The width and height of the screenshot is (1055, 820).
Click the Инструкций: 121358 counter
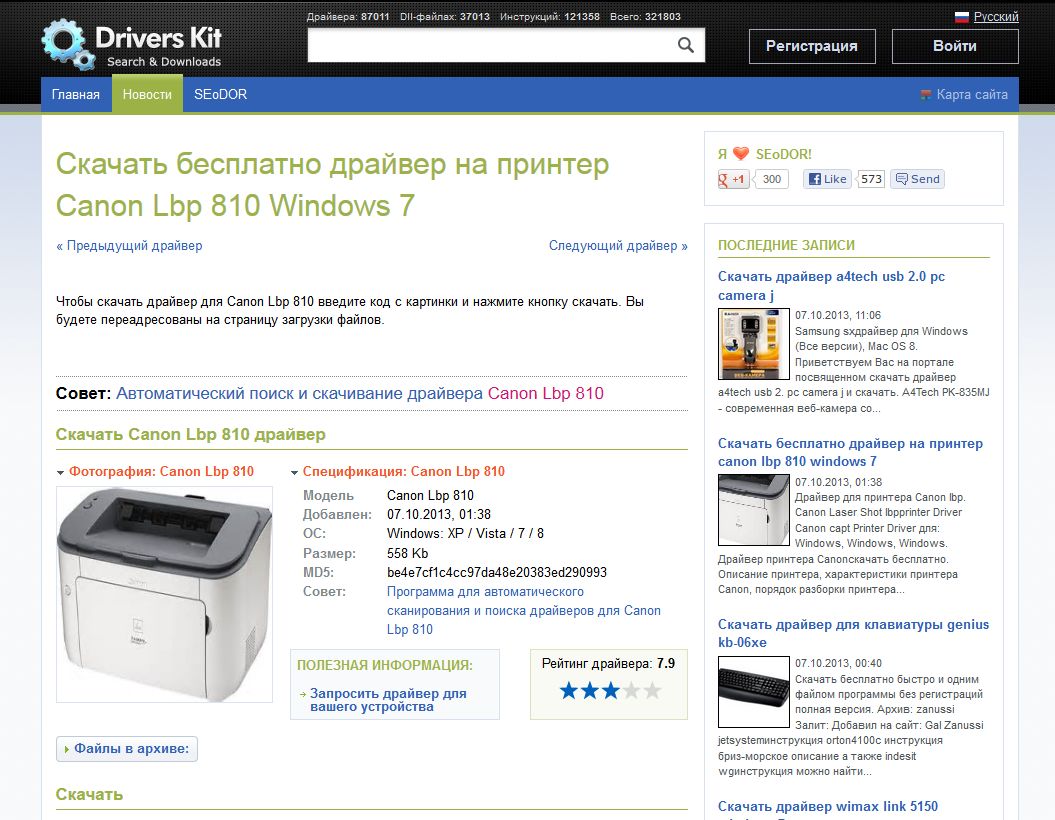tap(550, 17)
